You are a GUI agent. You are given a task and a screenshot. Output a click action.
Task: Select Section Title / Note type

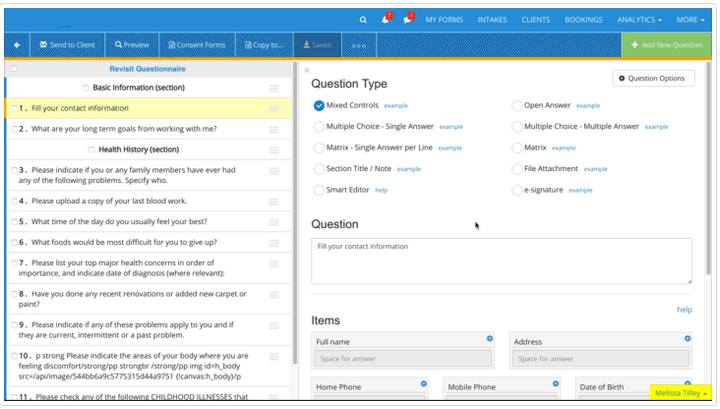[319, 169]
